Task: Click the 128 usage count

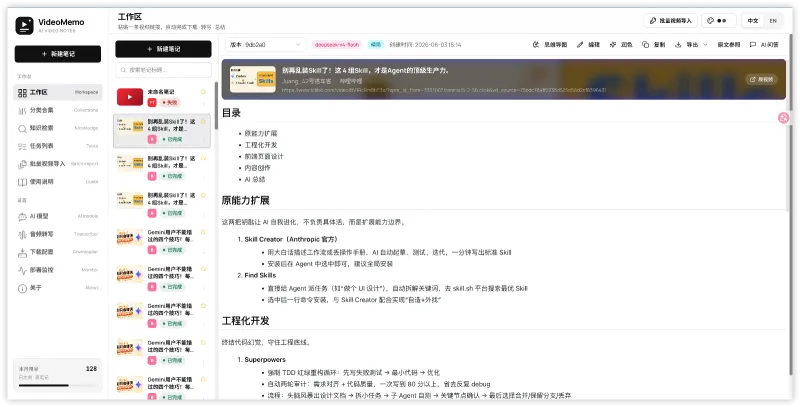Action: pos(91,368)
